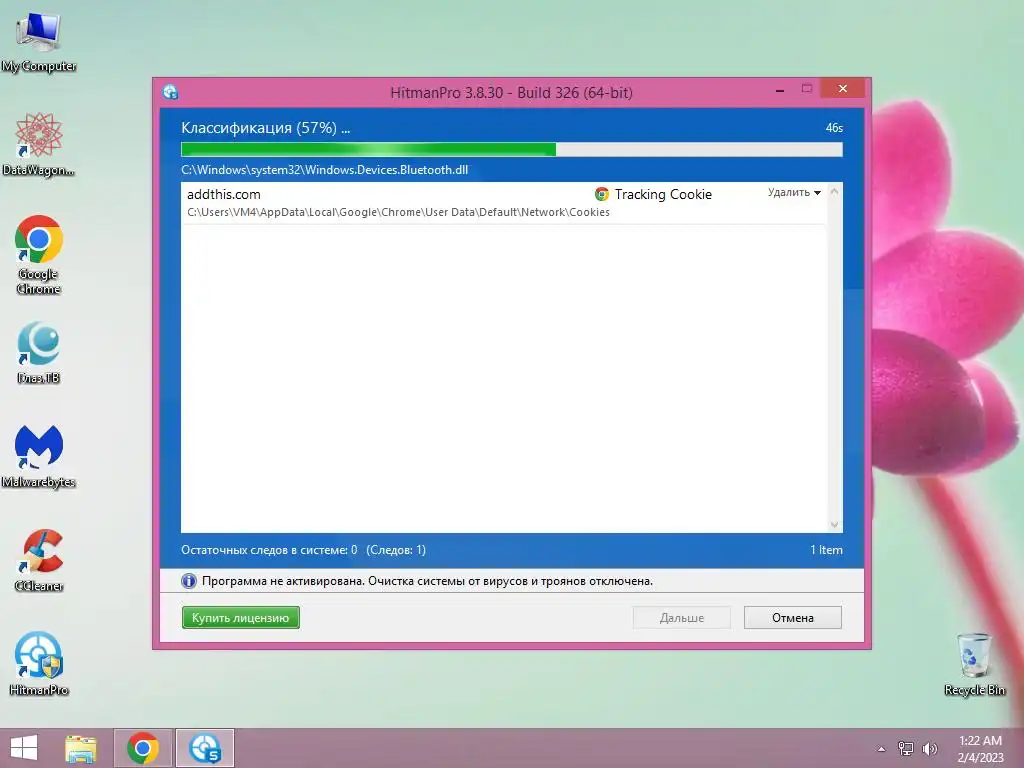Open the Удалить action dropdown
The image size is (1024, 768).
click(x=794, y=193)
